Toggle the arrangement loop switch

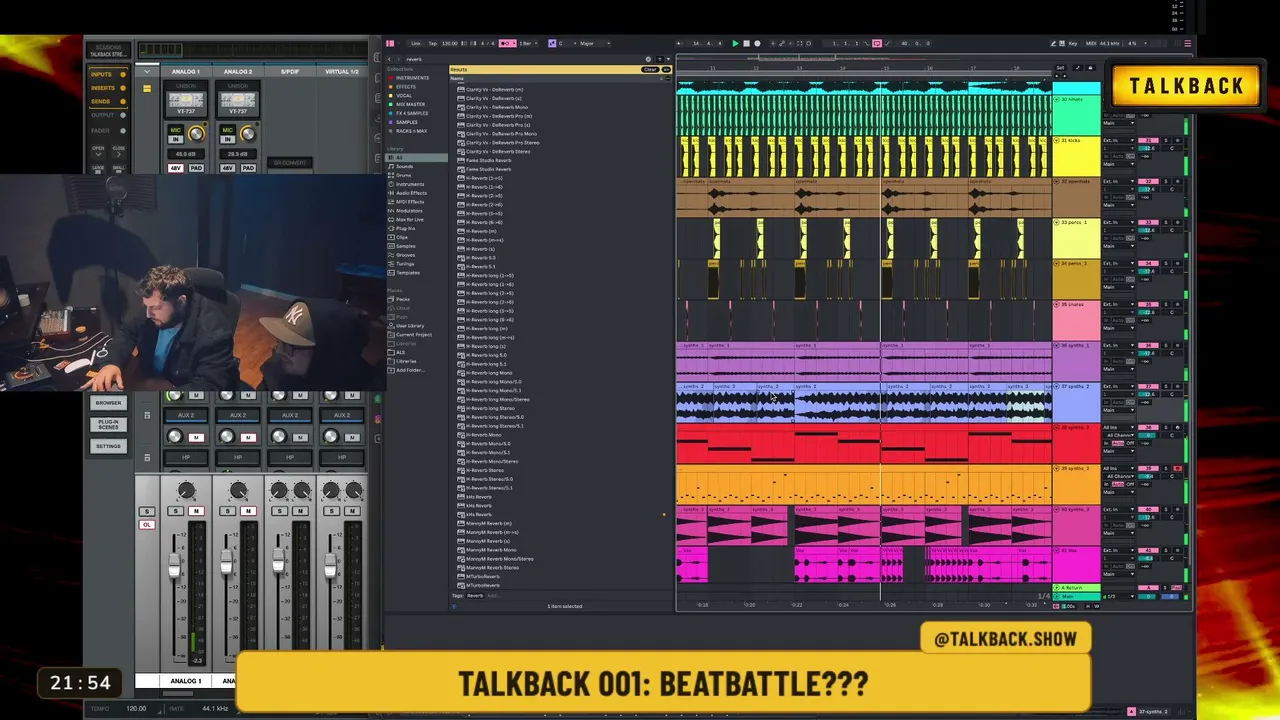[x=877, y=44]
